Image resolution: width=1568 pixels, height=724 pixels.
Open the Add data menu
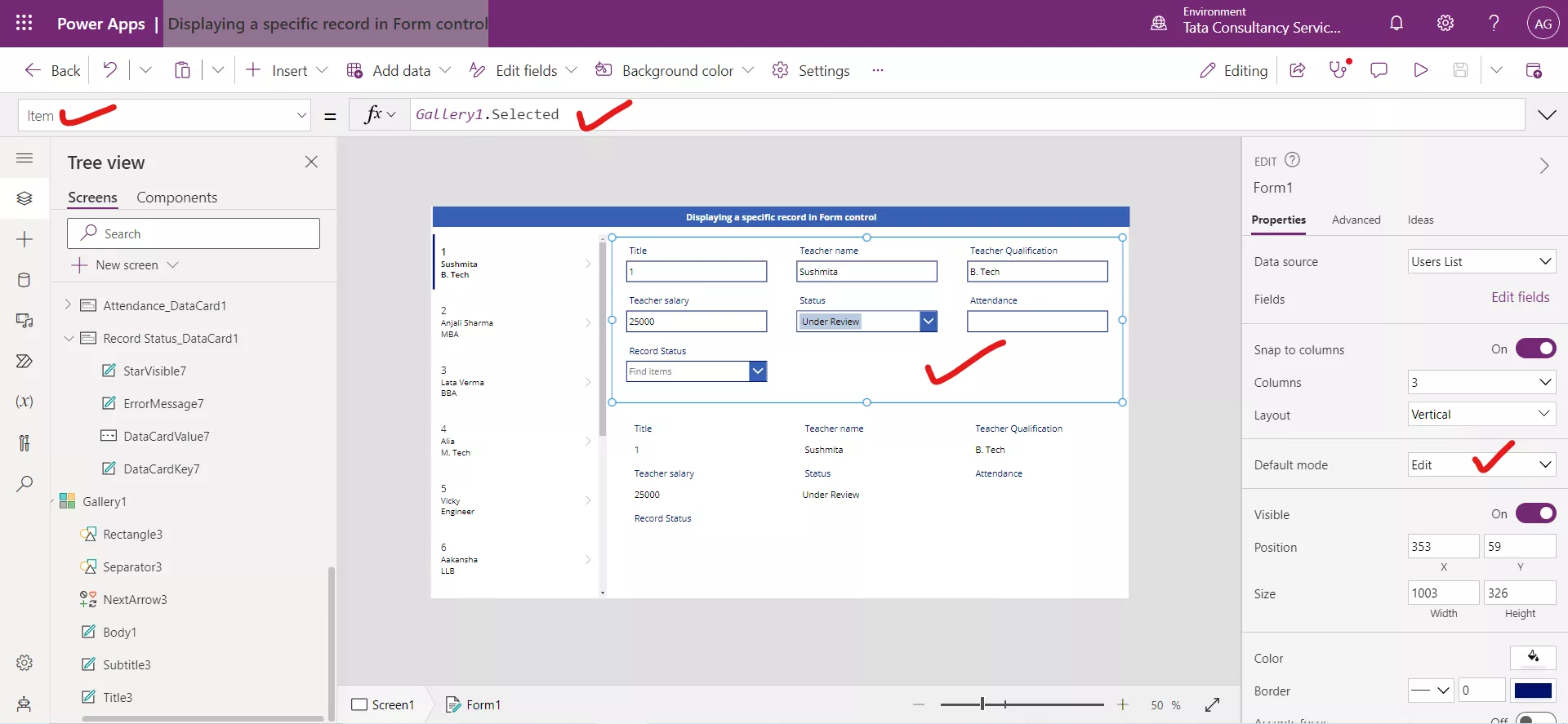tap(399, 70)
